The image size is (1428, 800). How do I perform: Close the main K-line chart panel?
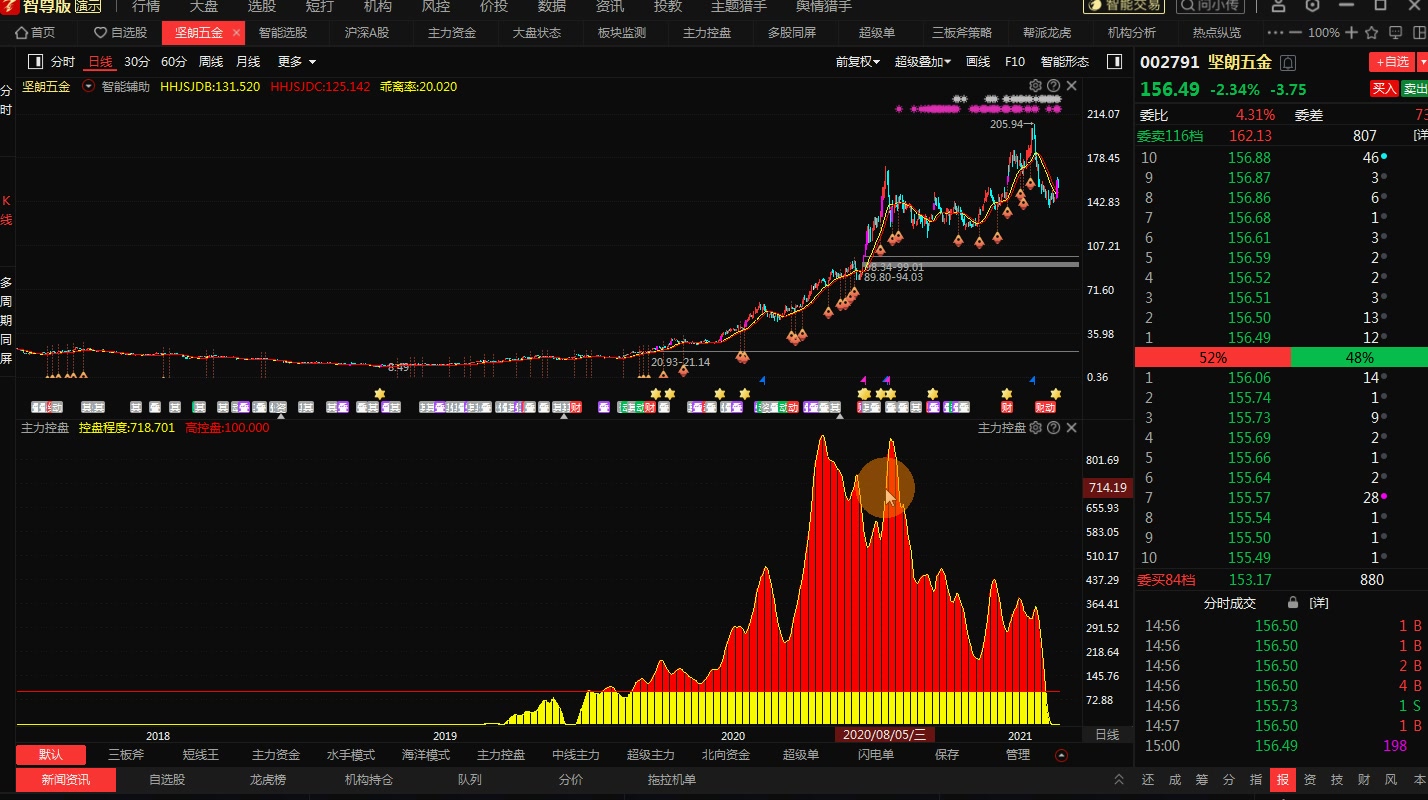(1071, 86)
